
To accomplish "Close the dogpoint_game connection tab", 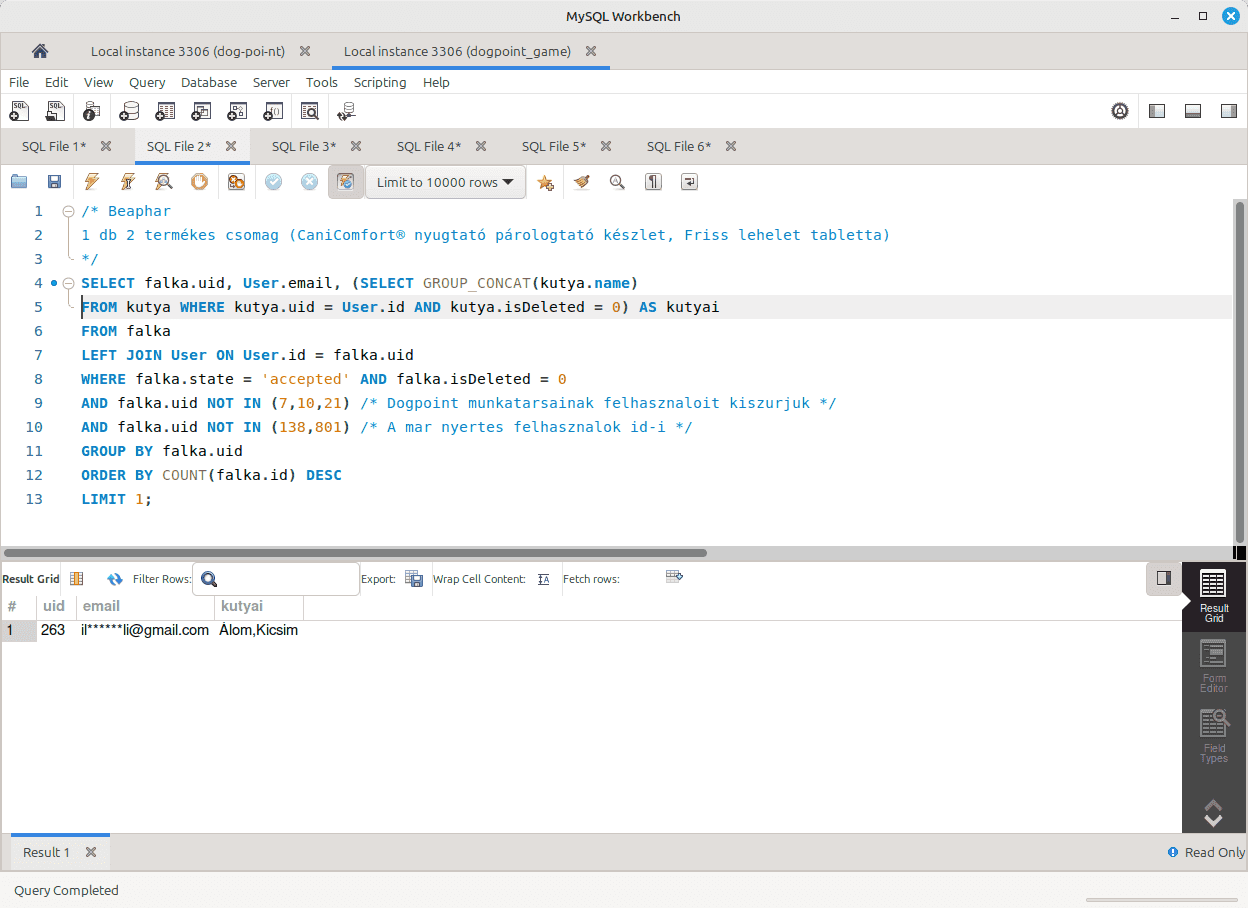I will pos(591,51).
